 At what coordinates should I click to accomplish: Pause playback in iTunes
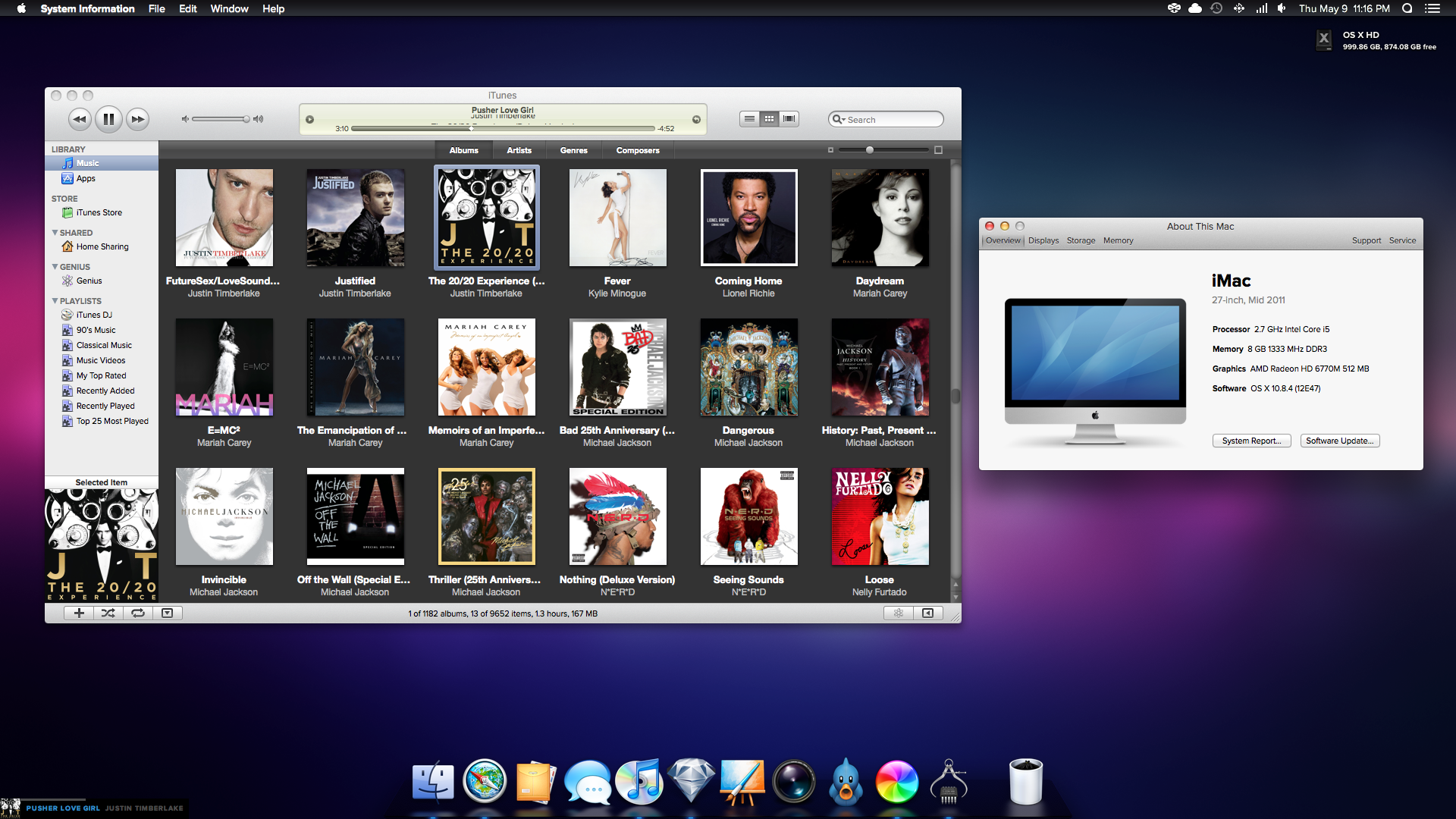[x=108, y=119]
